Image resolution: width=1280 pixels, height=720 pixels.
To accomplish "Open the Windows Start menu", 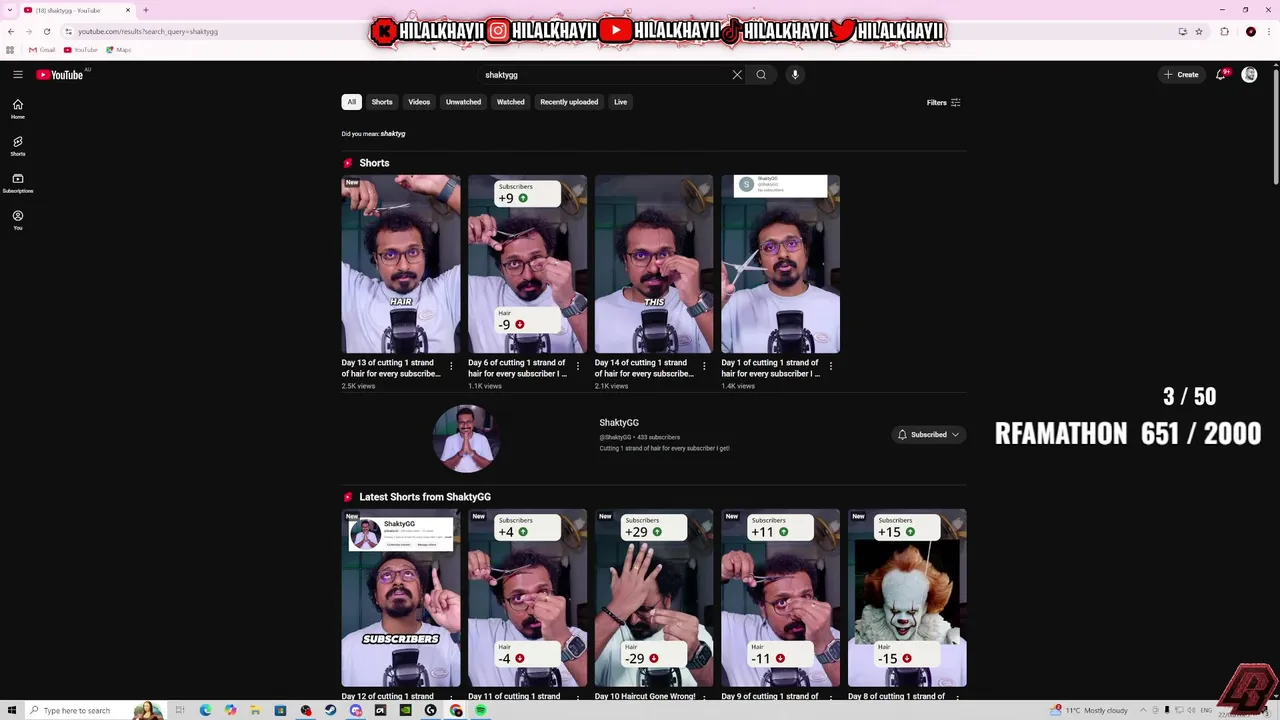I will 11,710.
